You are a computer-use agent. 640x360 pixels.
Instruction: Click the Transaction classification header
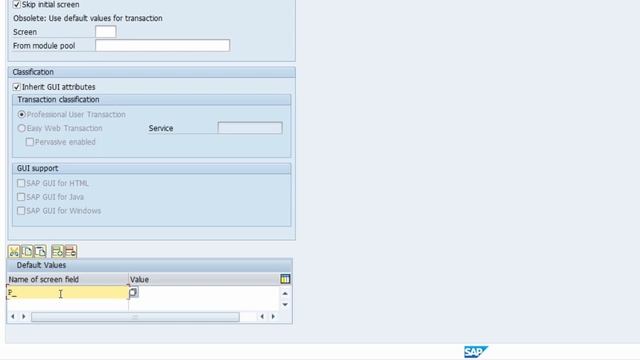58,100
